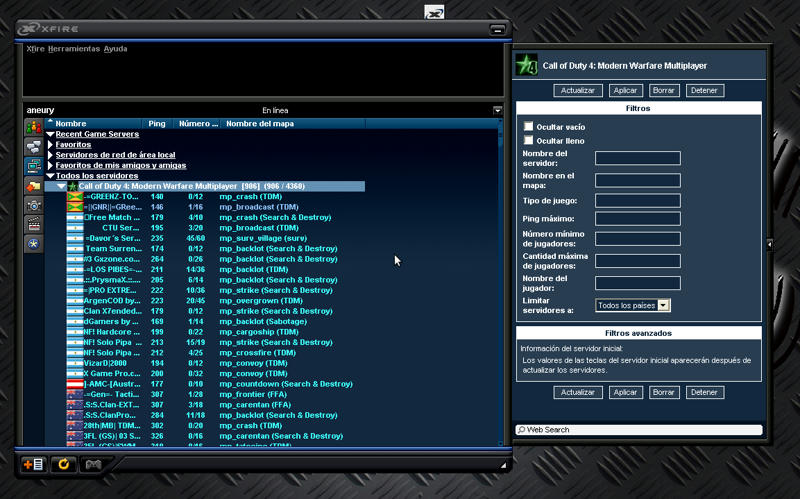Select mp_frontier (FFA) server row
This screenshot has height=499, width=800.
point(216,394)
